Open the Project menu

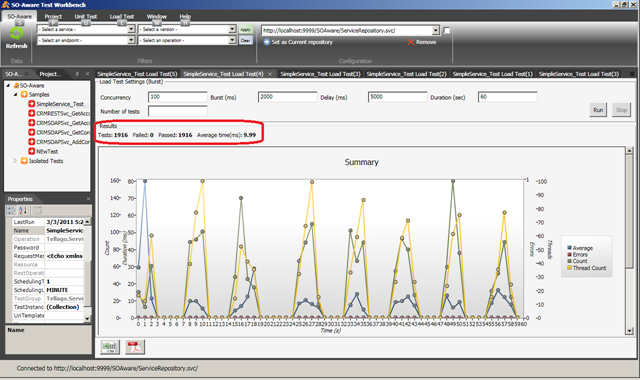[x=53, y=16]
